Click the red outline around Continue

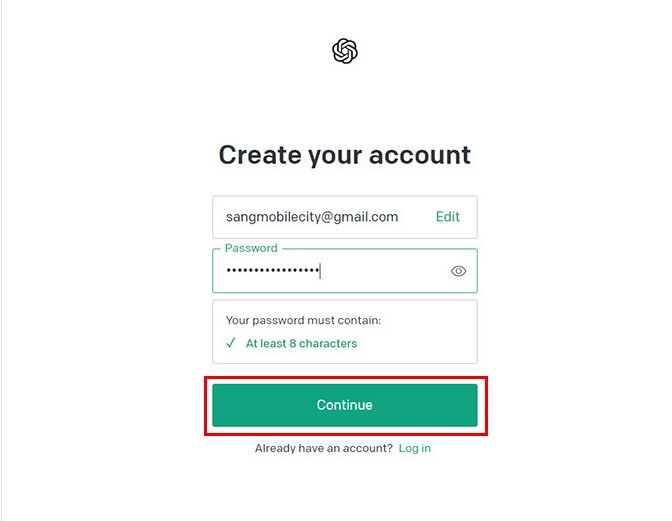point(346,378)
